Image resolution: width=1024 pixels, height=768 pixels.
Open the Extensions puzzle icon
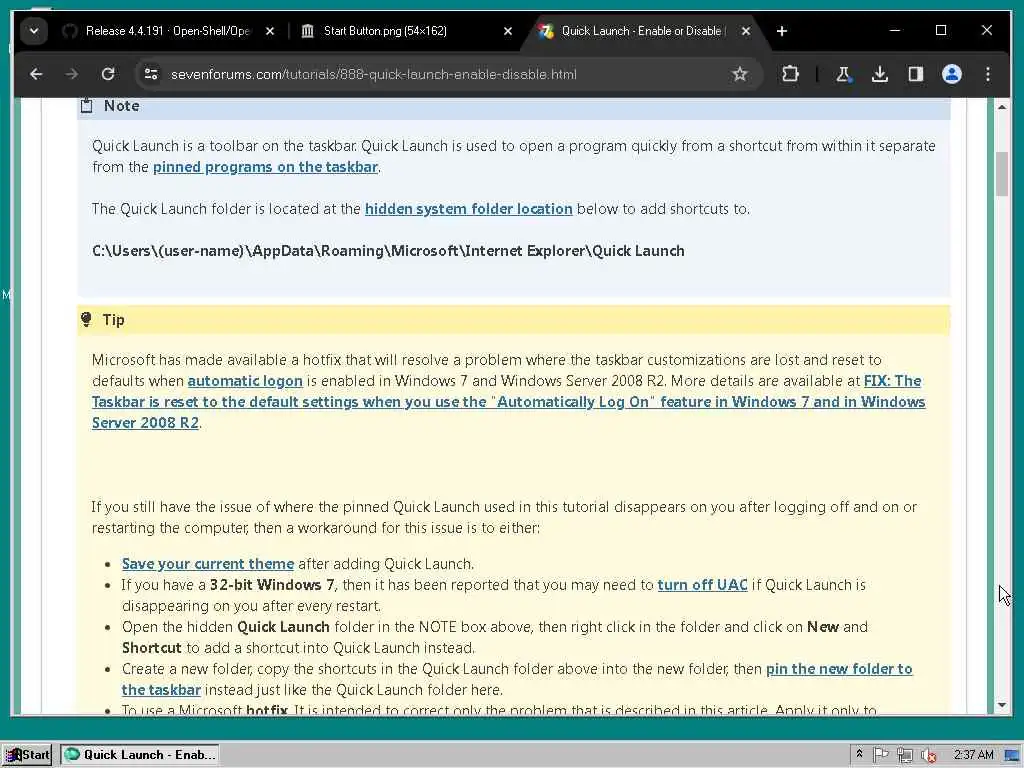(790, 74)
